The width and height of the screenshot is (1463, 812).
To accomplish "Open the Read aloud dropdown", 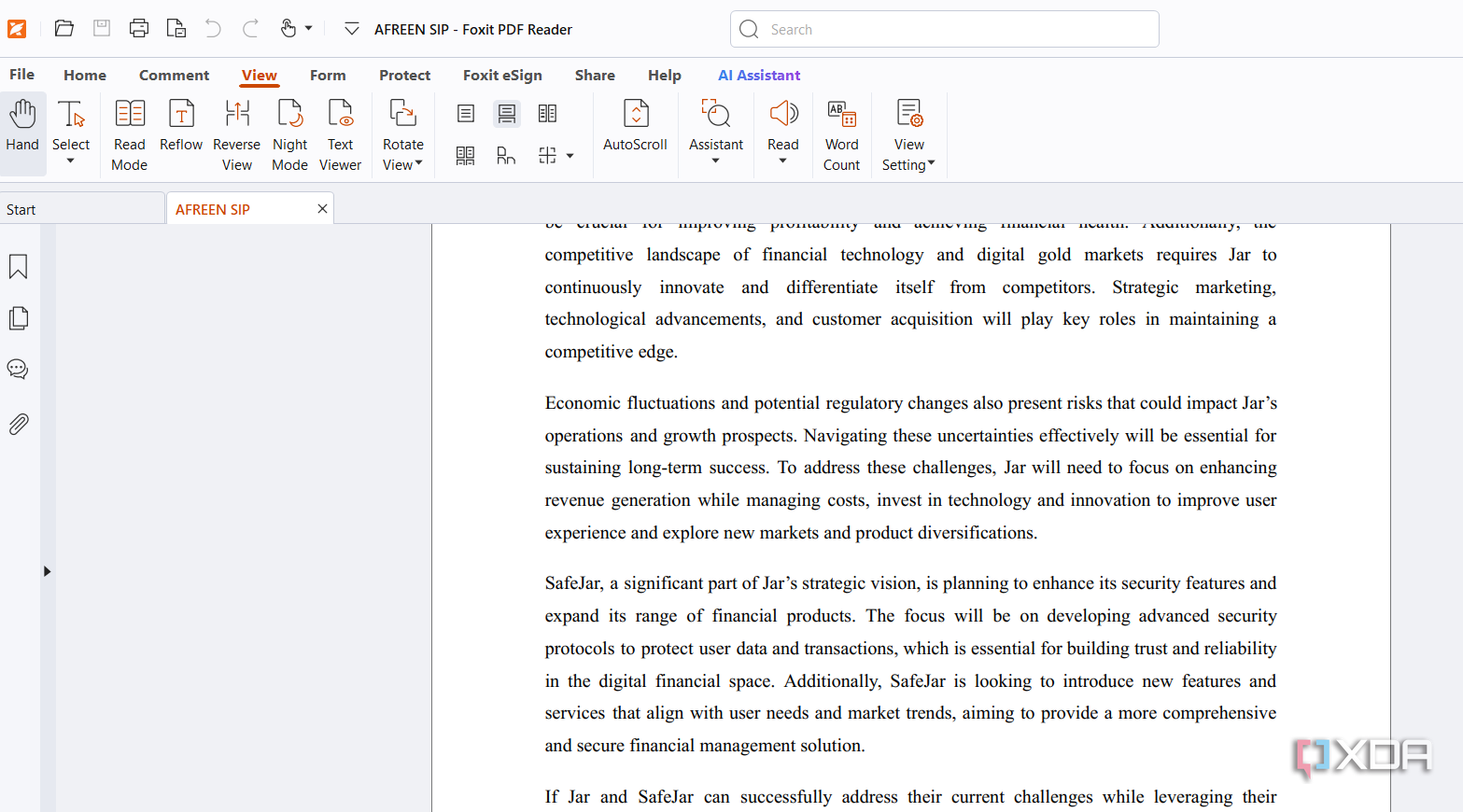I will [783, 161].
